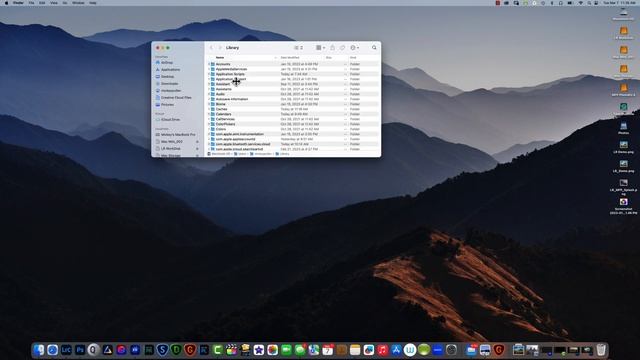This screenshot has width=640, height=360.
Task: Select the AppleMediaServices folder row
Action: 293,69
